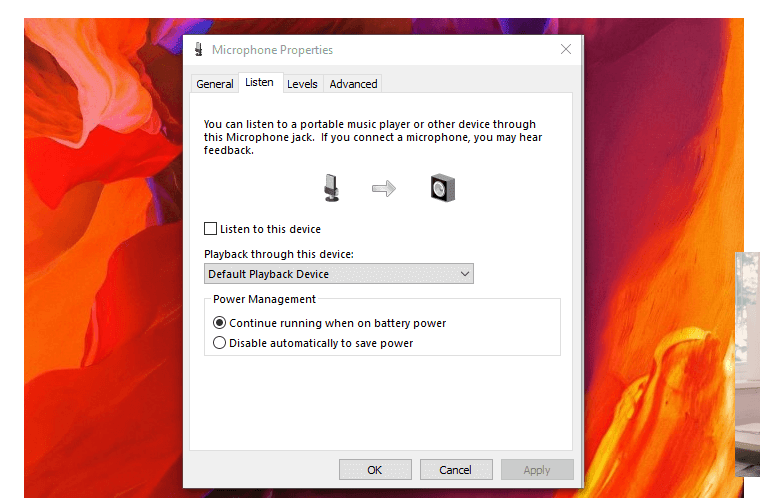Viewport: 760px width, 502px height.
Task: Switch to the Listen tab
Action: [259, 82]
